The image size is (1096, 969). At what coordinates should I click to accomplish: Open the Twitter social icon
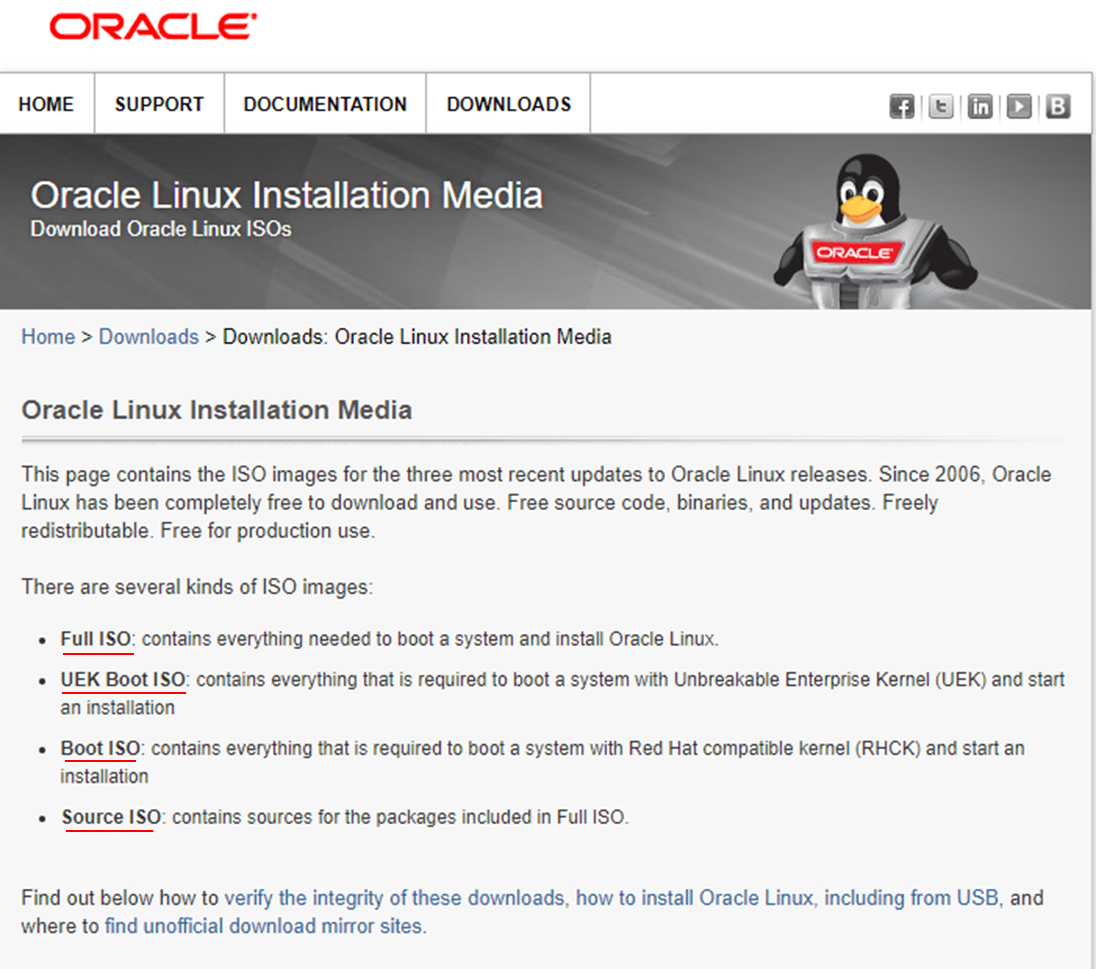[x=941, y=106]
